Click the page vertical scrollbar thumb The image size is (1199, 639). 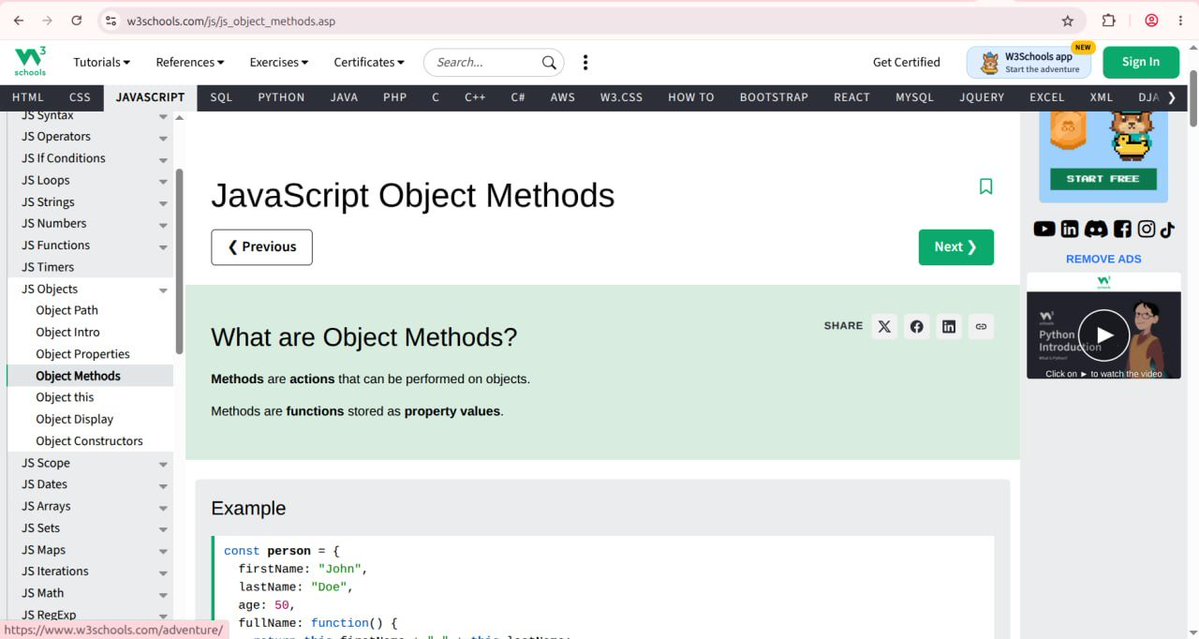click(x=1194, y=99)
